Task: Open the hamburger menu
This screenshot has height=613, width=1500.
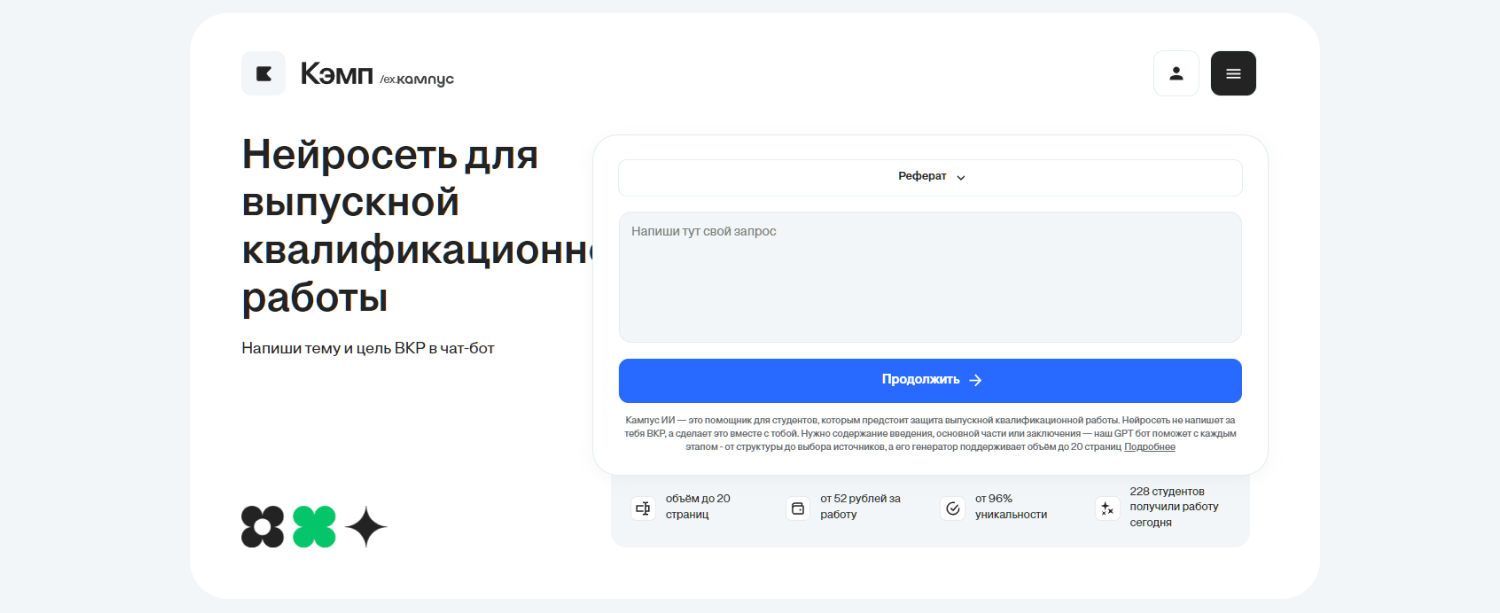Action: pyautogui.click(x=1233, y=73)
